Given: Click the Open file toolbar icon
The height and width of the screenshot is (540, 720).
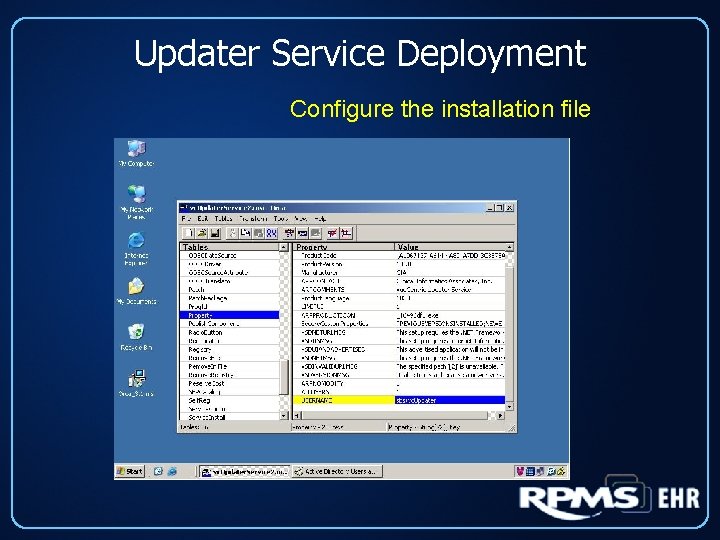Looking at the screenshot, I should 202,233.
